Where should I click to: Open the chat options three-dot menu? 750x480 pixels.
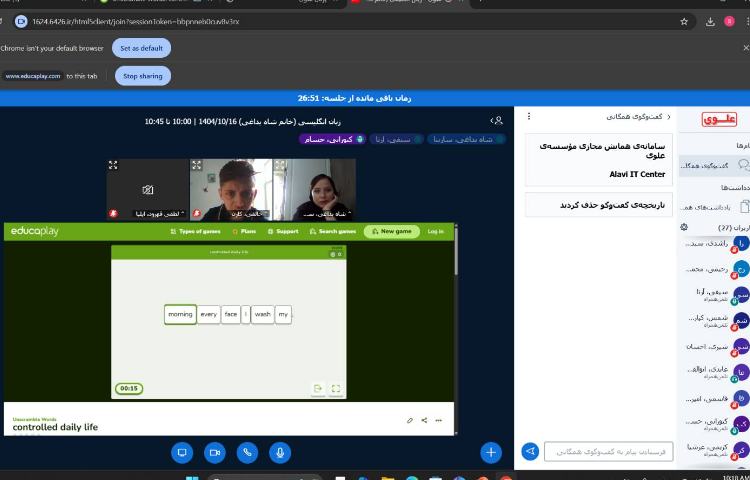tap(529, 117)
